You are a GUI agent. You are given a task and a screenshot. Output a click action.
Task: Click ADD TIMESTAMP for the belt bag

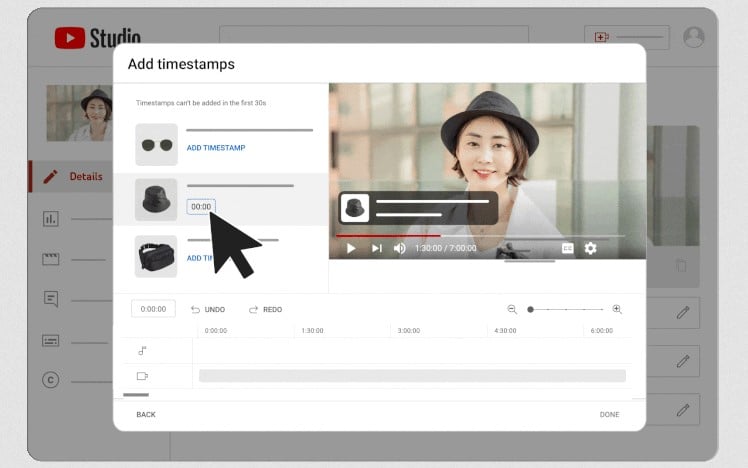(x=199, y=258)
